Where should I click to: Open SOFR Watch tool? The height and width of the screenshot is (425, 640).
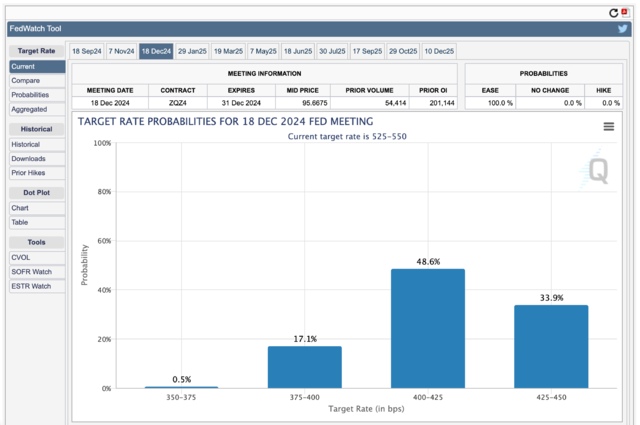click(30, 272)
